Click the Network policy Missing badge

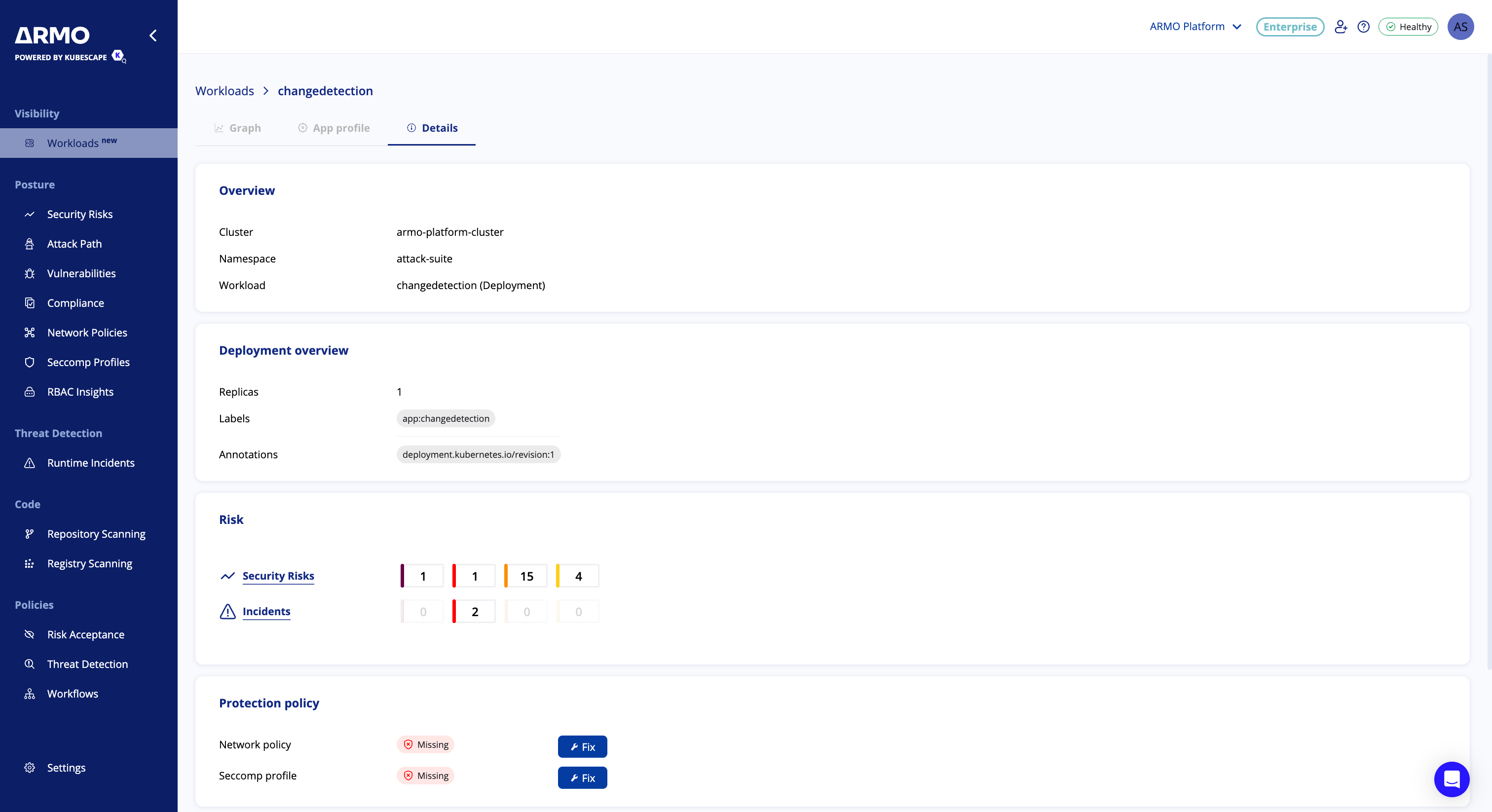426,744
